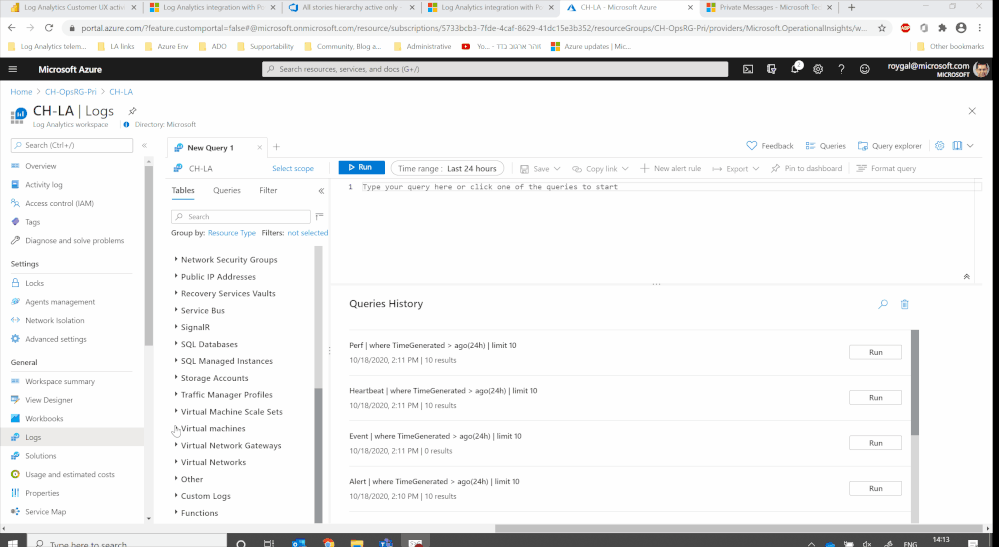The height and width of the screenshot is (547, 999).
Task: Close the CH-LA Logs blade
Action: [972, 111]
